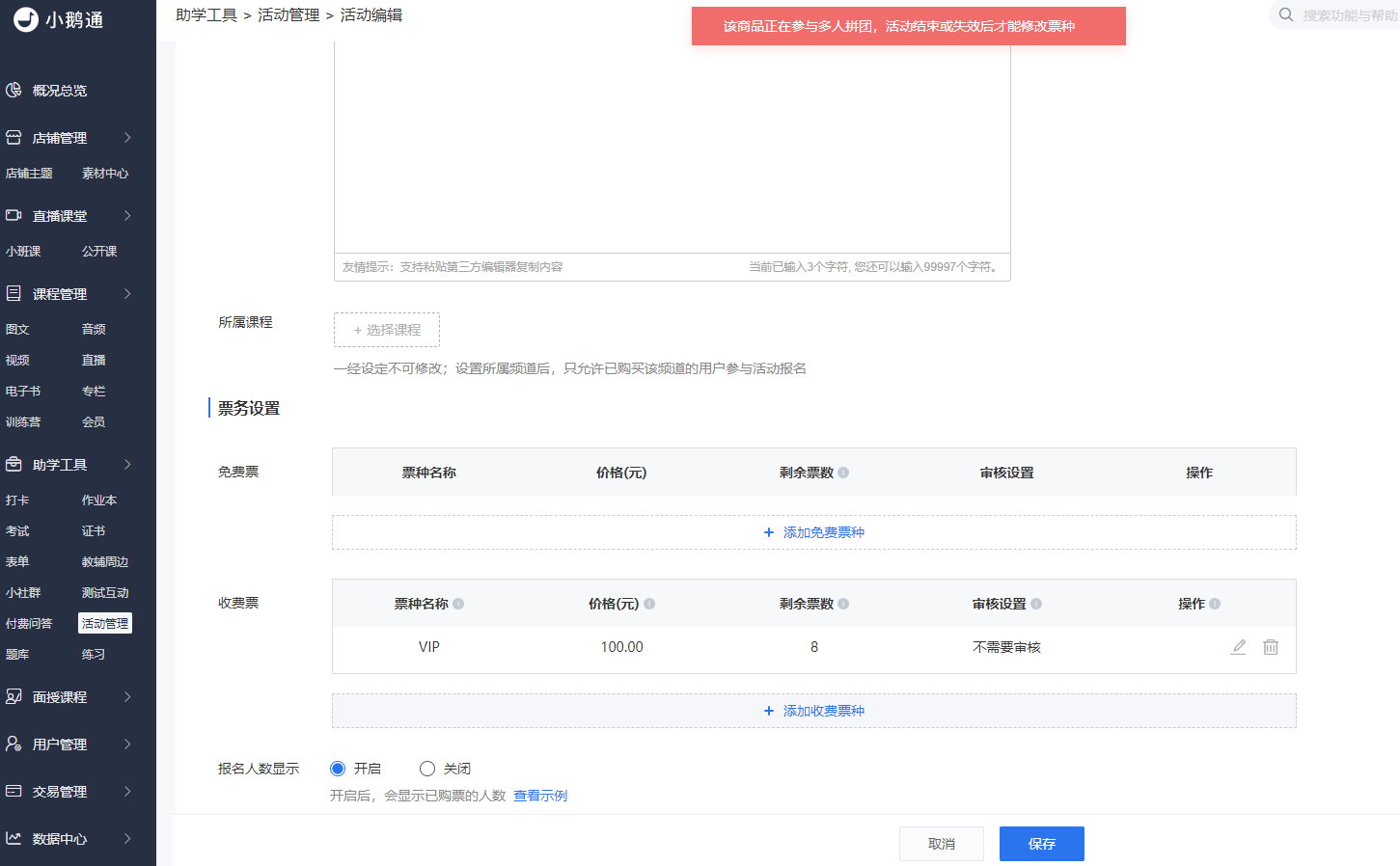Click help icon beside paid 票种名称
The height and width of the screenshot is (866, 1400).
coord(458,604)
